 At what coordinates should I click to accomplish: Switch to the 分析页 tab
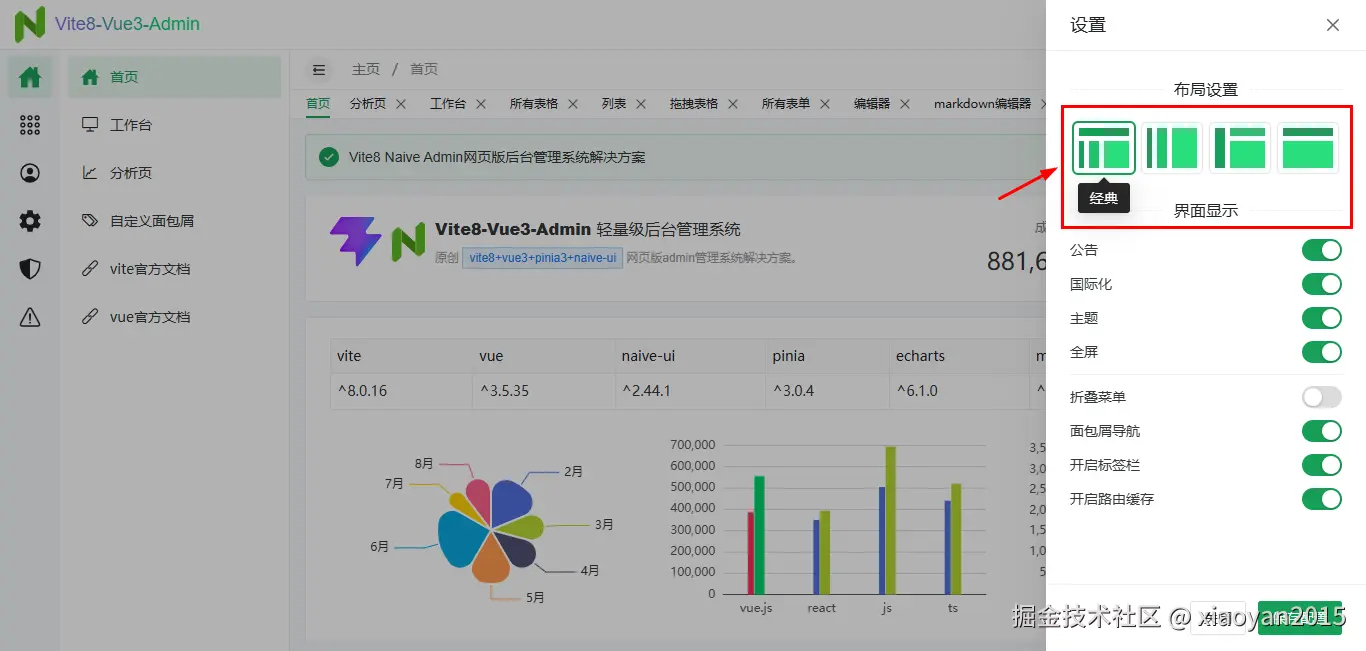pyautogui.click(x=368, y=104)
